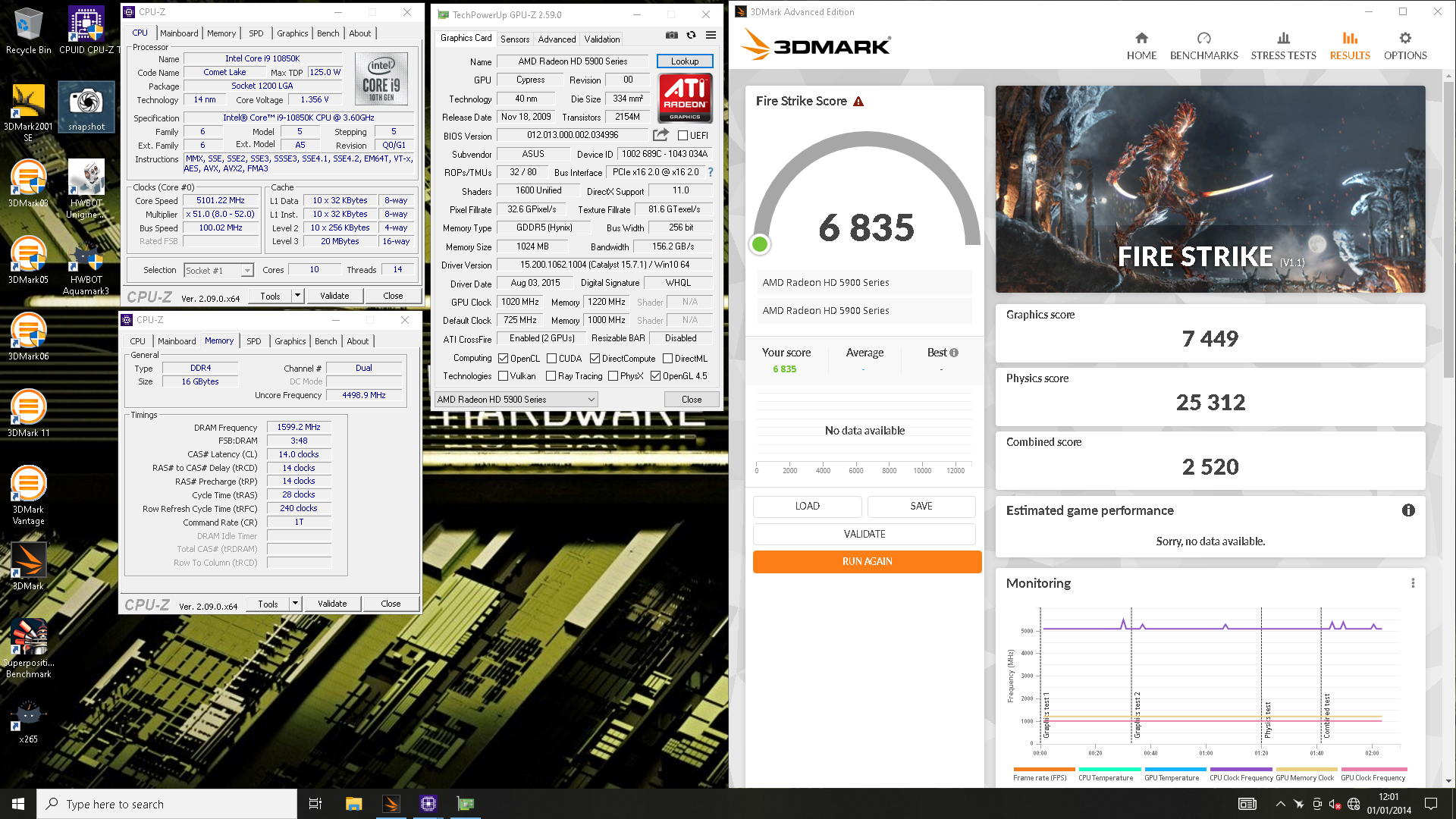The height and width of the screenshot is (819, 1456).
Task: Click GPU-Z refresh icon
Action: pos(691,35)
